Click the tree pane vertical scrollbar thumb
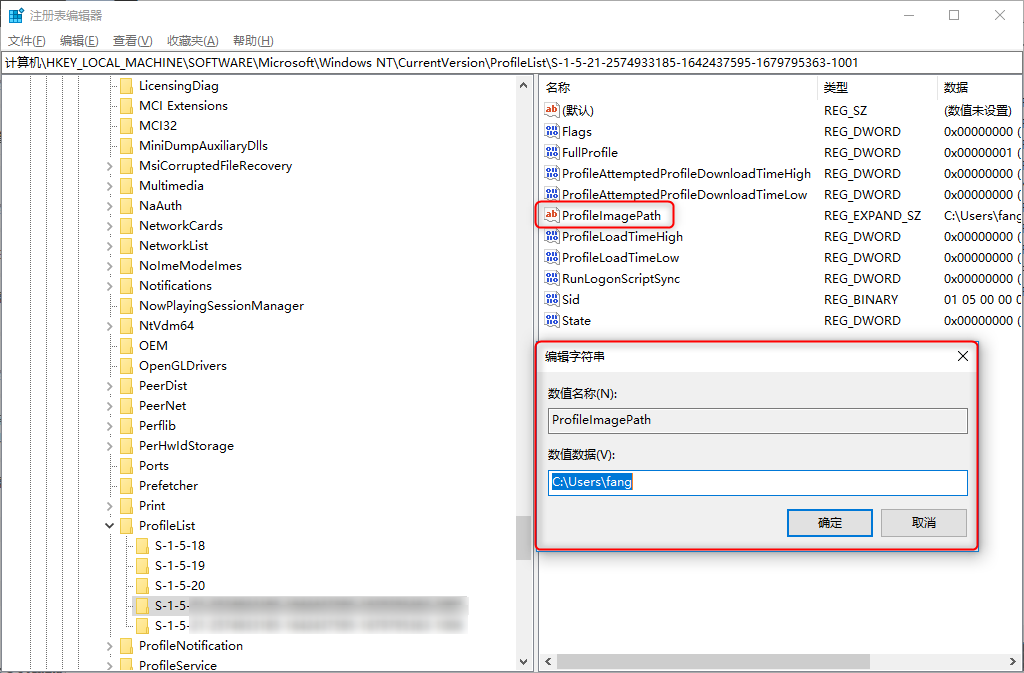Screen dimensions: 1024x673 coord(524,538)
